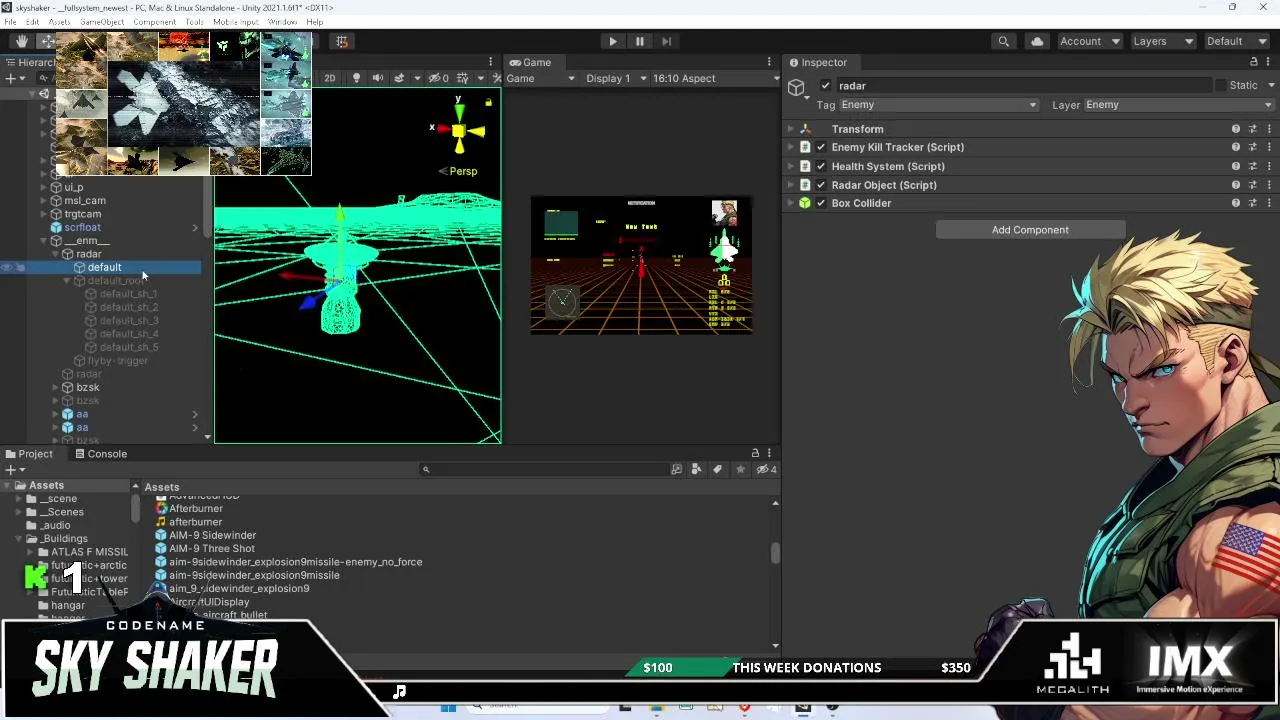1280x720 pixels.
Task: Disable the Health System script checkbox
Action: click(821, 166)
